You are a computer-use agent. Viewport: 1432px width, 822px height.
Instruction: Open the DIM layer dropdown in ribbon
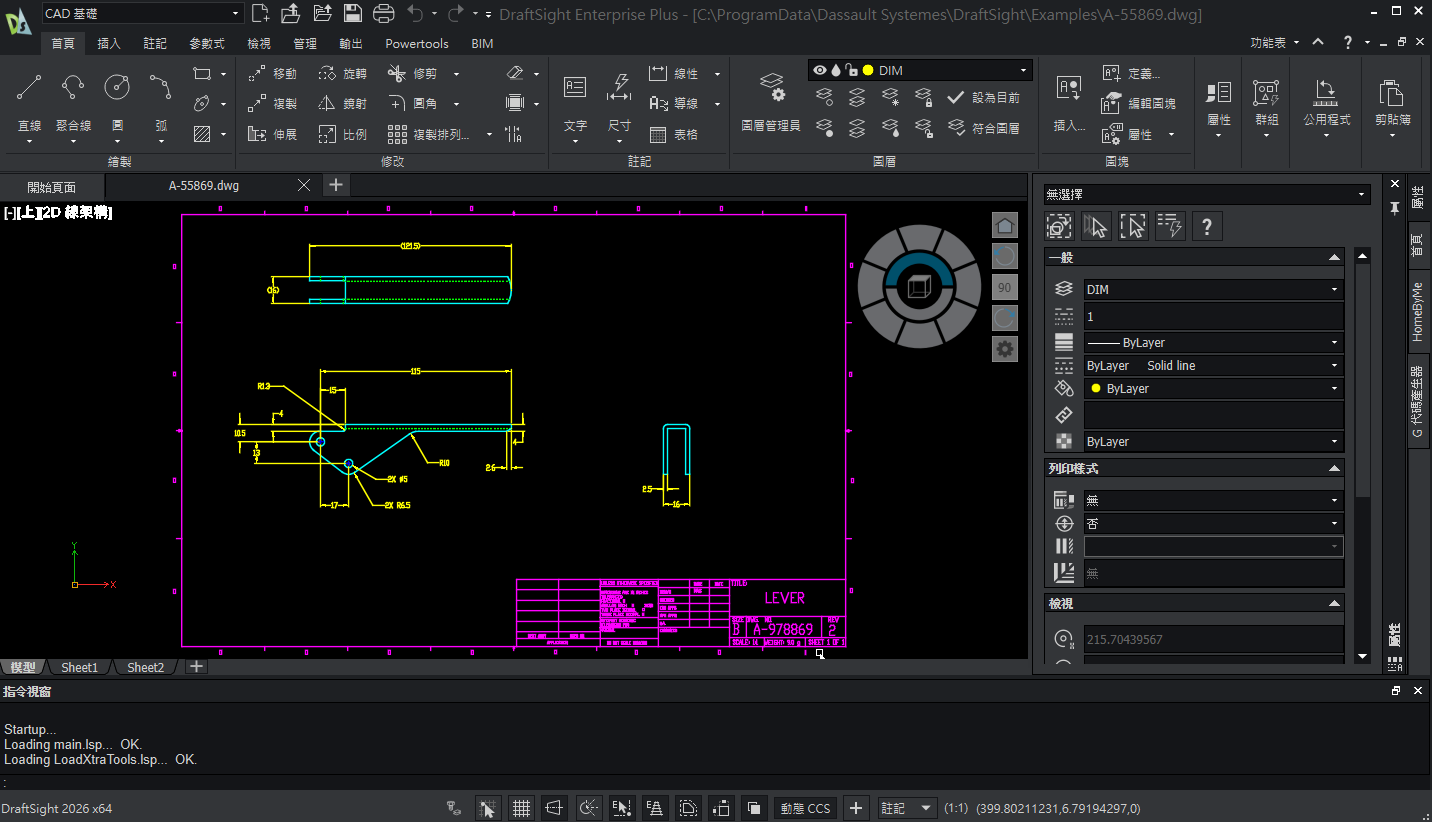[1024, 70]
